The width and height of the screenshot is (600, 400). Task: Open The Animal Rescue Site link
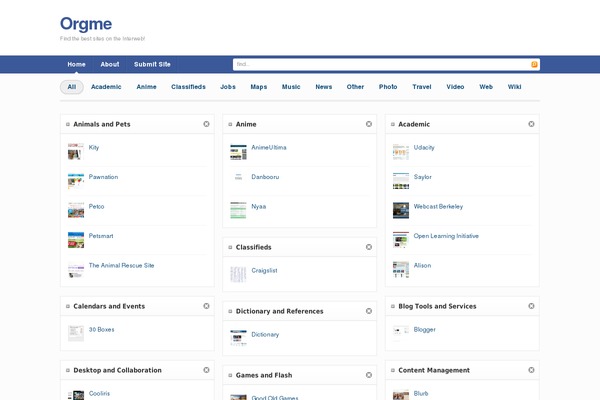click(x=121, y=265)
